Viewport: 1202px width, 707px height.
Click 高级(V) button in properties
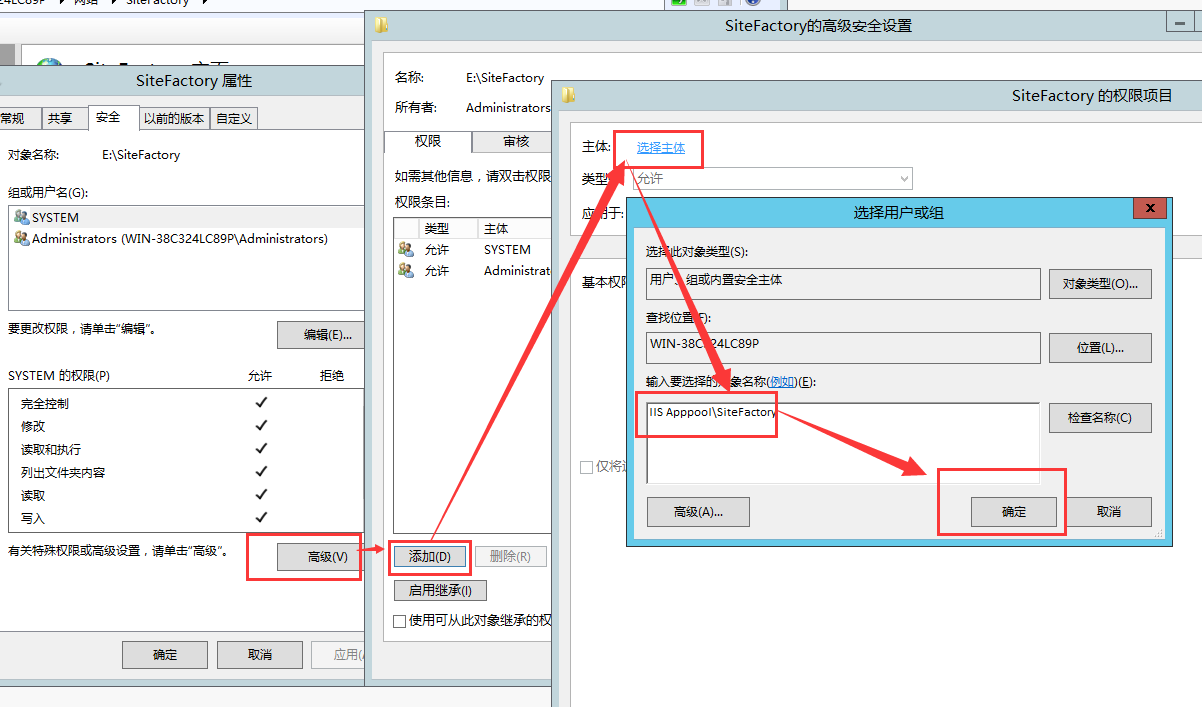click(x=328, y=557)
